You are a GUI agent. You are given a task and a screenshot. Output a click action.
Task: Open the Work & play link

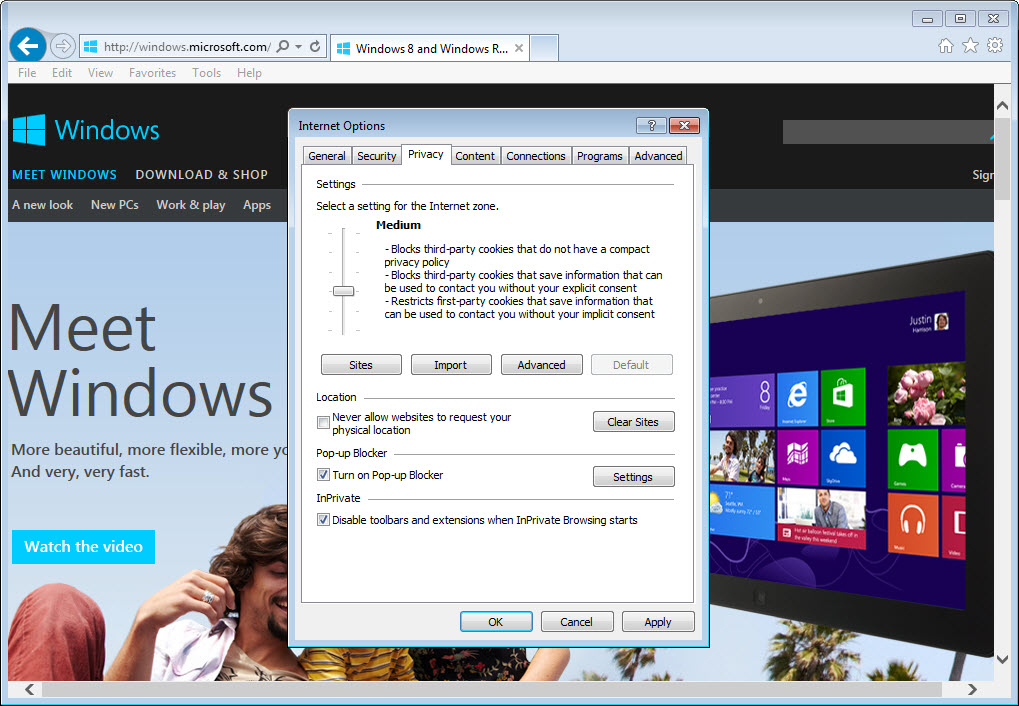(190, 205)
